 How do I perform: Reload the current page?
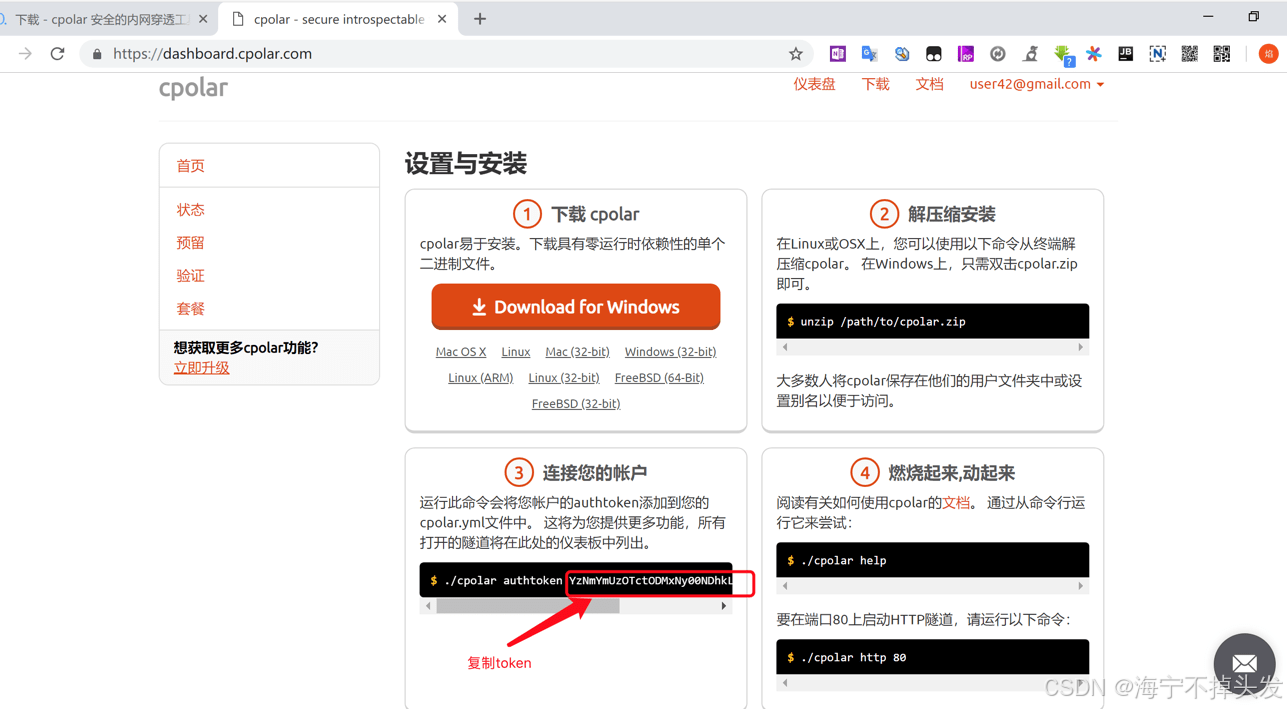(x=57, y=54)
